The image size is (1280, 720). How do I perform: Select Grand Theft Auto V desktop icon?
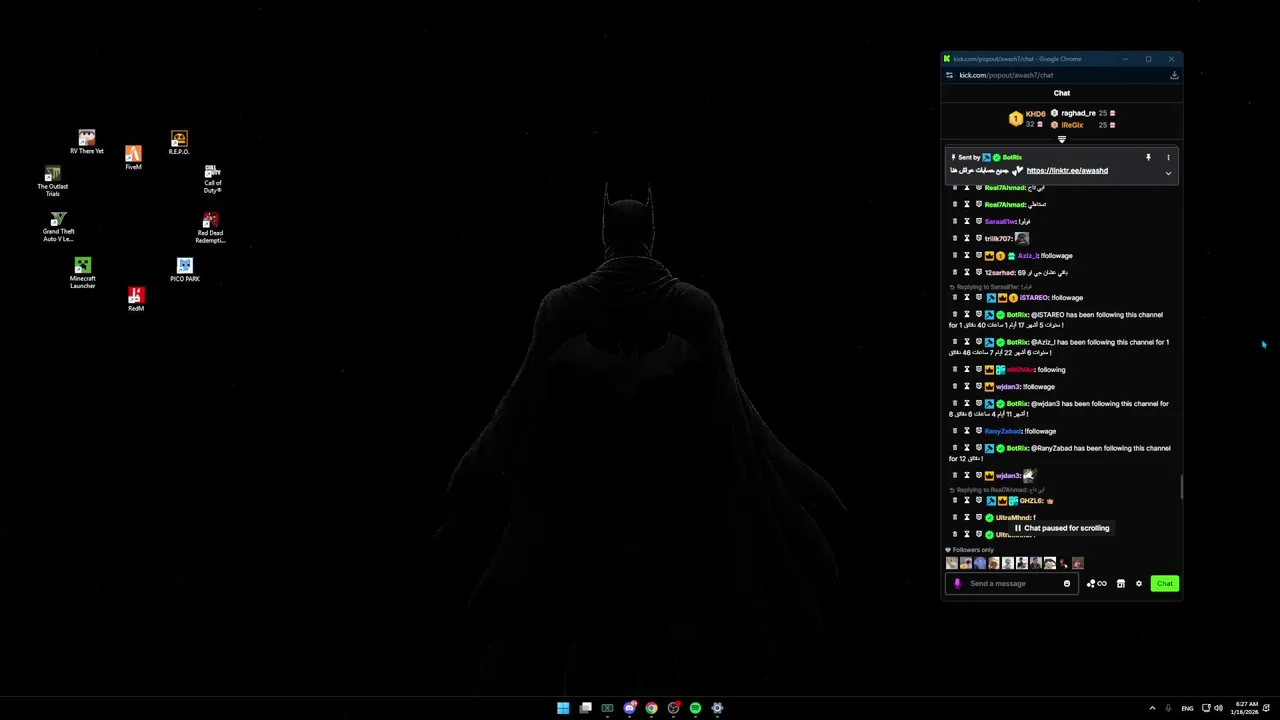[x=58, y=227]
